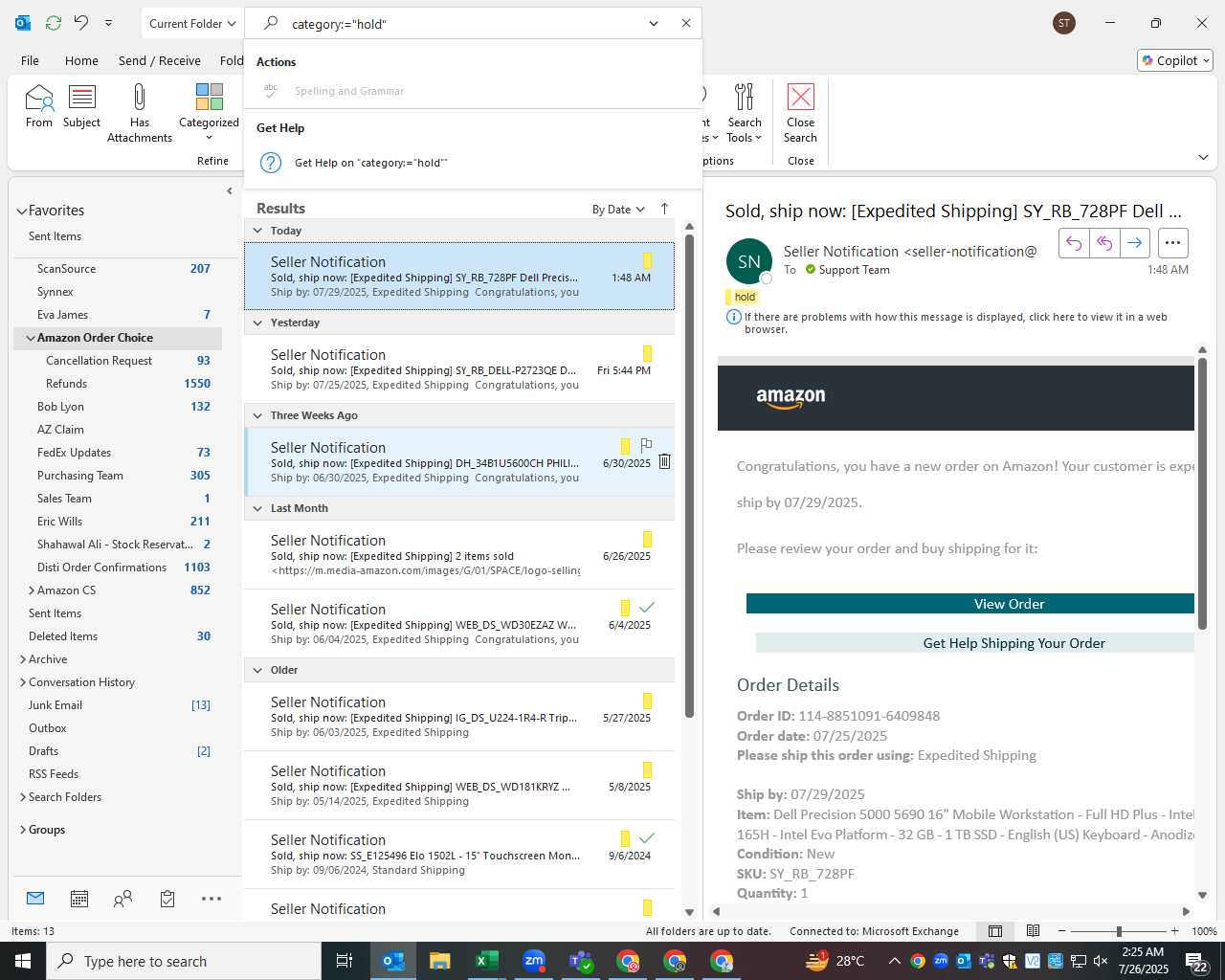This screenshot has height=980, width=1225.
Task: Open the File tab
Action: (31, 60)
